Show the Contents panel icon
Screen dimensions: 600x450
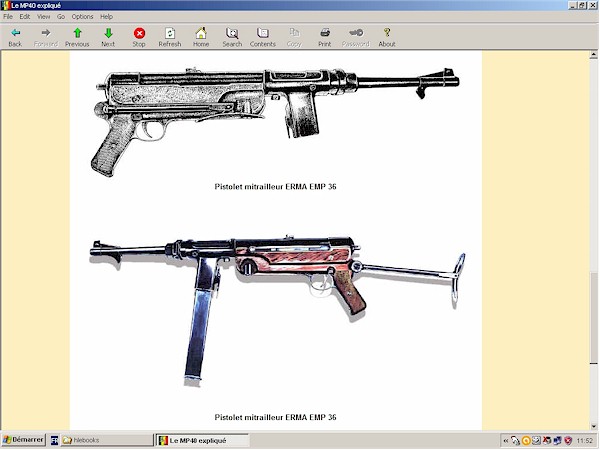(262, 37)
